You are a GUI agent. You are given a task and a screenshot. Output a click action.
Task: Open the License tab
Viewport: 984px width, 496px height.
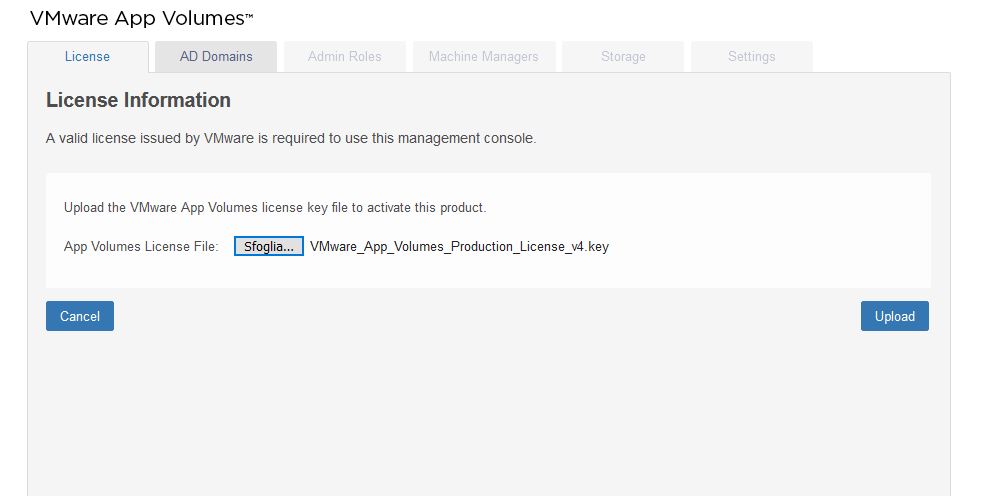88,57
